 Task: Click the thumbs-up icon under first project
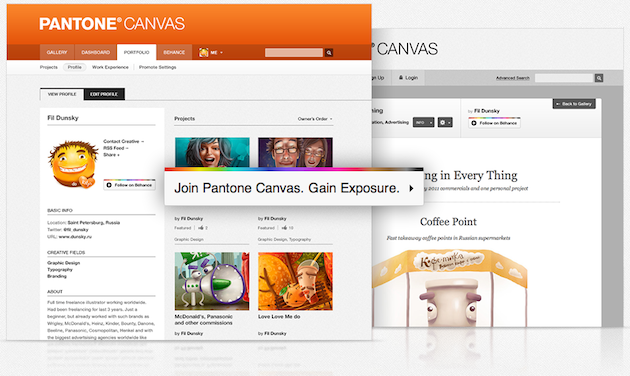click(x=201, y=228)
